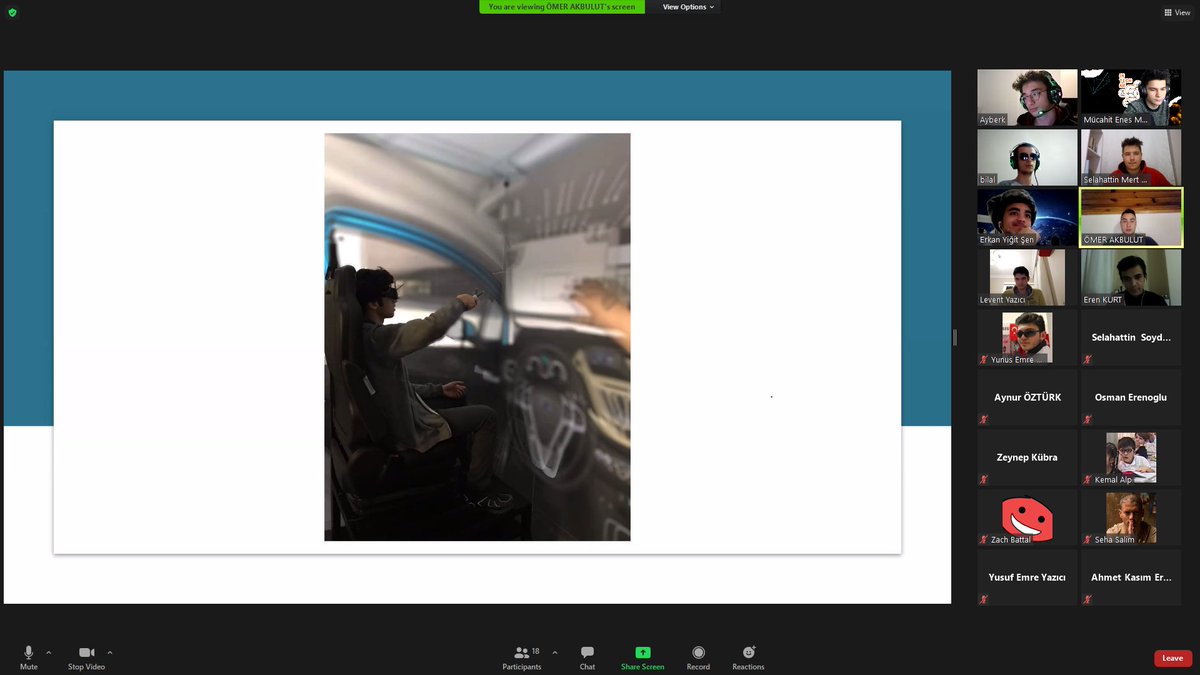Open Reactions menu
The height and width of the screenshot is (675, 1200).
pyautogui.click(x=748, y=657)
